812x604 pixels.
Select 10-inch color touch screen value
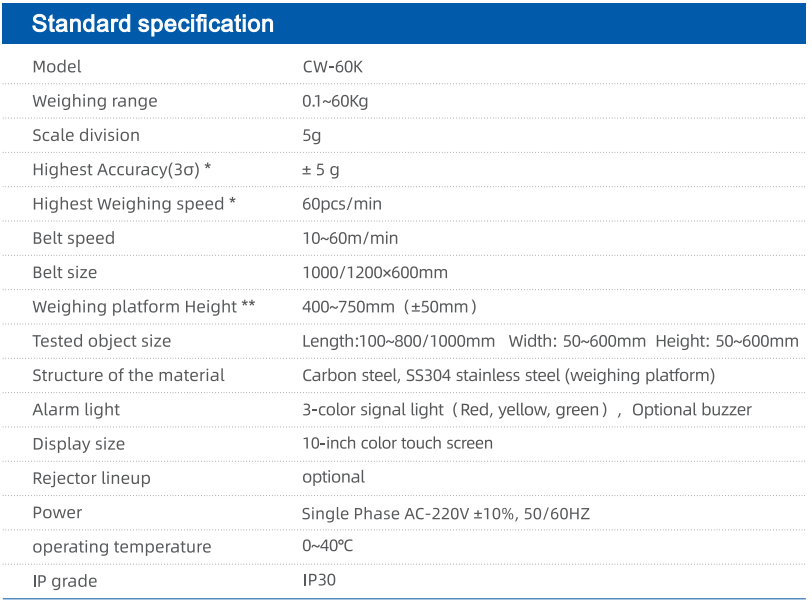coord(397,443)
